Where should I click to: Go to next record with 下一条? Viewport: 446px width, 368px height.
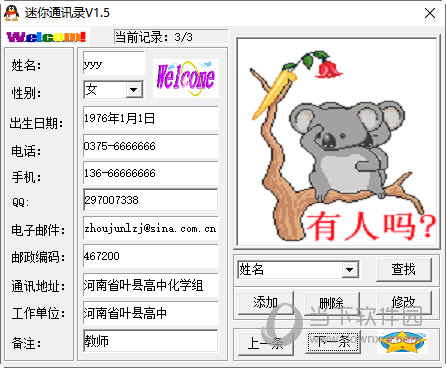(x=333, y=342)
